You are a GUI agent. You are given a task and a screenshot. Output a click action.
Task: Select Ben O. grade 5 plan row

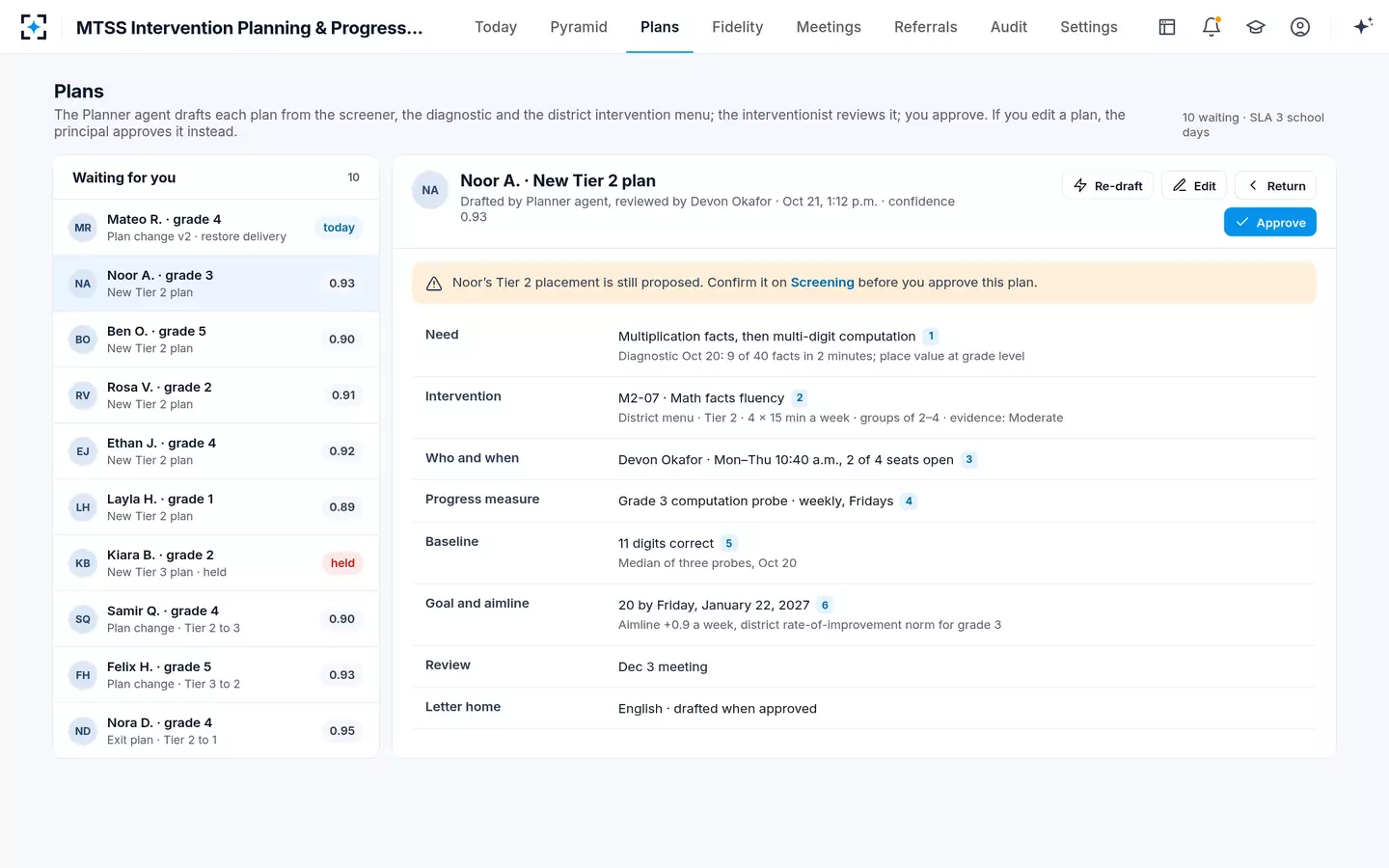216,339
